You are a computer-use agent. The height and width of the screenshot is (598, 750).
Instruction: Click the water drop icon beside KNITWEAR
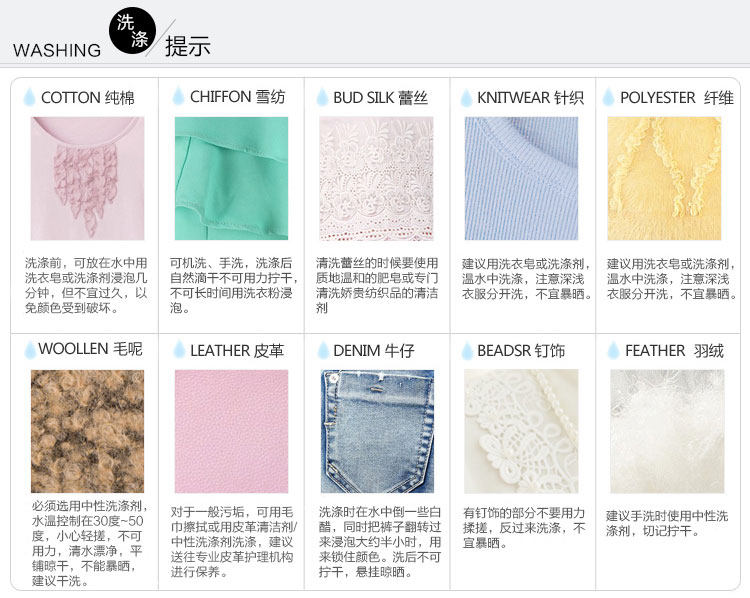(466, 98)
